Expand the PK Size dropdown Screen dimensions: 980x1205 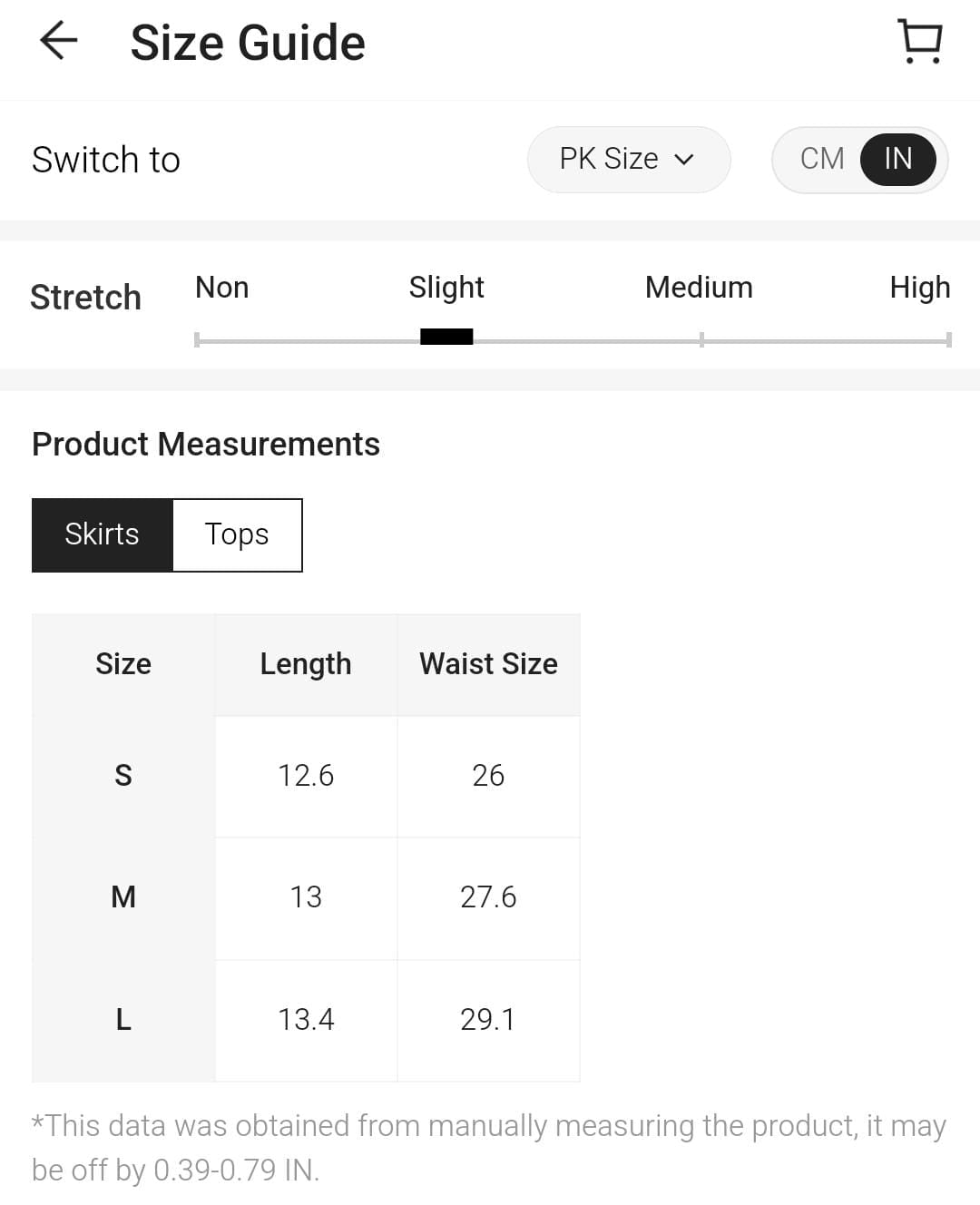pos(627,160)
